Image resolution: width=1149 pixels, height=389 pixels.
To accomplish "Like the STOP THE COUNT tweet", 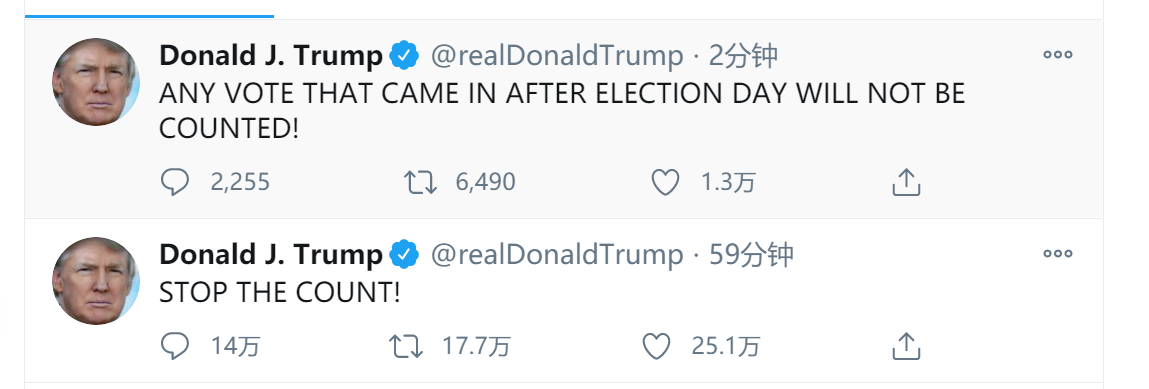I will coord(656,346).
